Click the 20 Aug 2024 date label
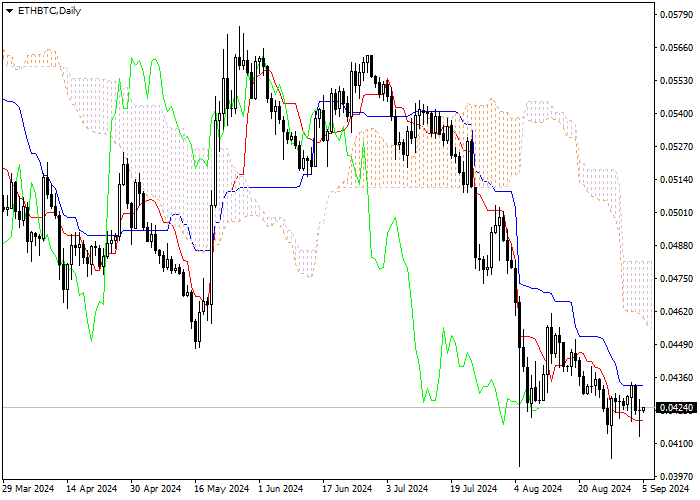The width and height of the screenshot is (700, 500). (x=605, y=489)
